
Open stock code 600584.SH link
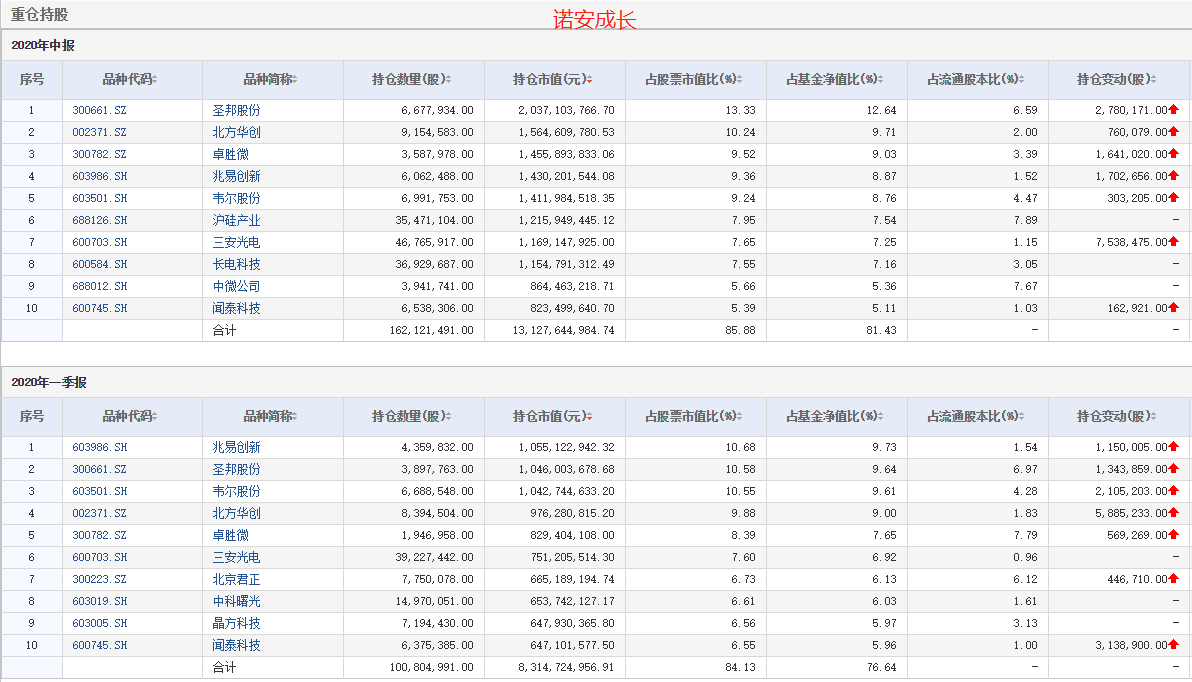(x=100, y=265)
